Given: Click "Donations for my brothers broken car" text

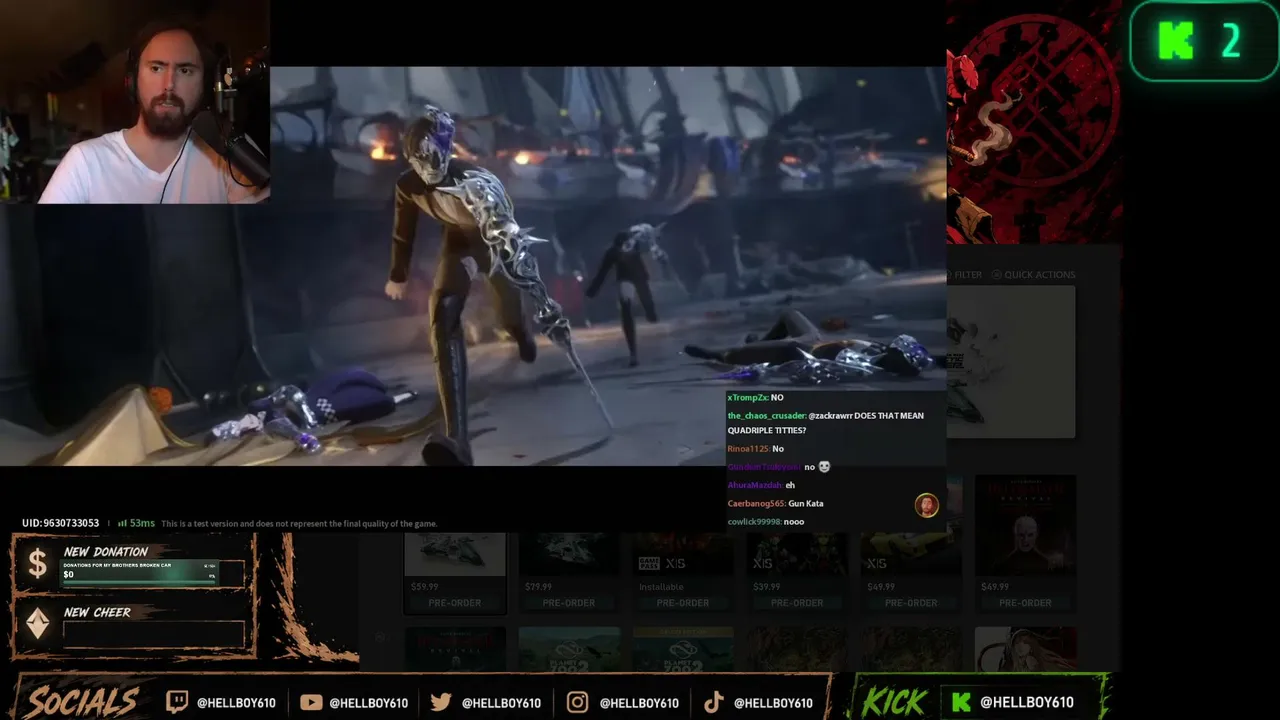Looking at the screenshot, I should click(117, 565).
